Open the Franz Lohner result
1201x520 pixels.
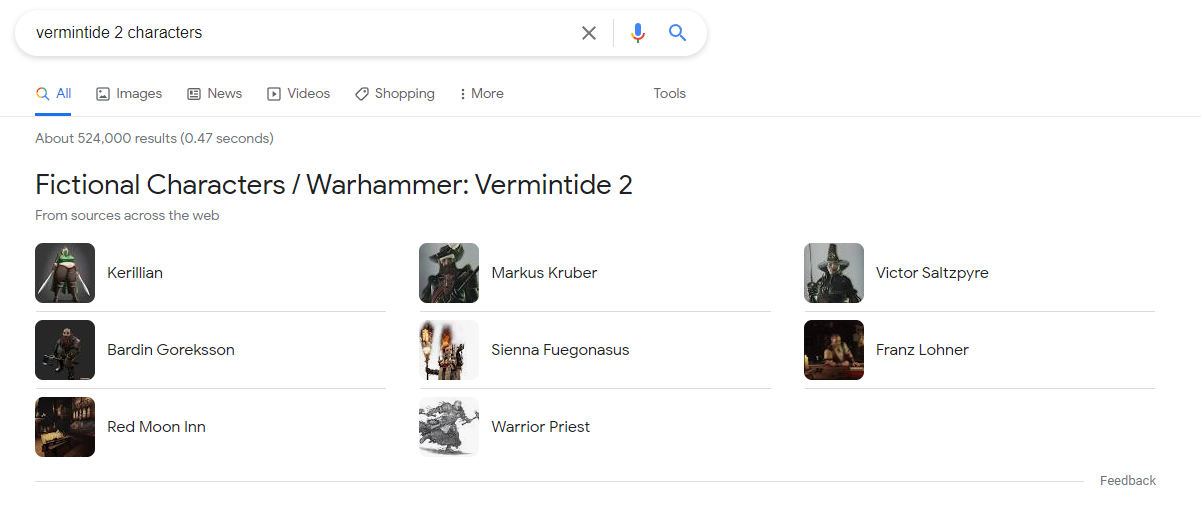click(x=922, y=350)
